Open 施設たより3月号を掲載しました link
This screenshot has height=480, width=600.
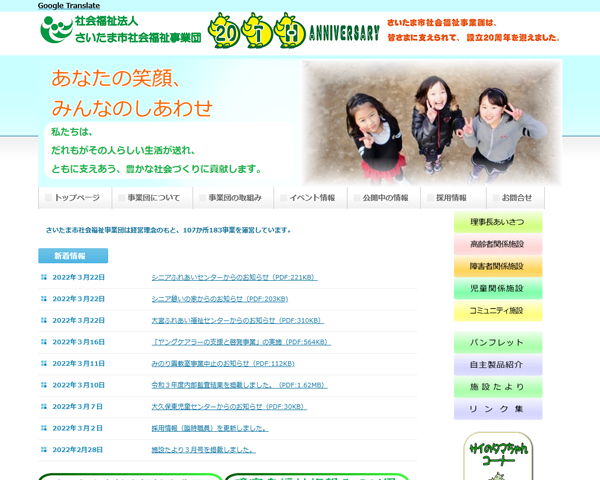point(204,450)
